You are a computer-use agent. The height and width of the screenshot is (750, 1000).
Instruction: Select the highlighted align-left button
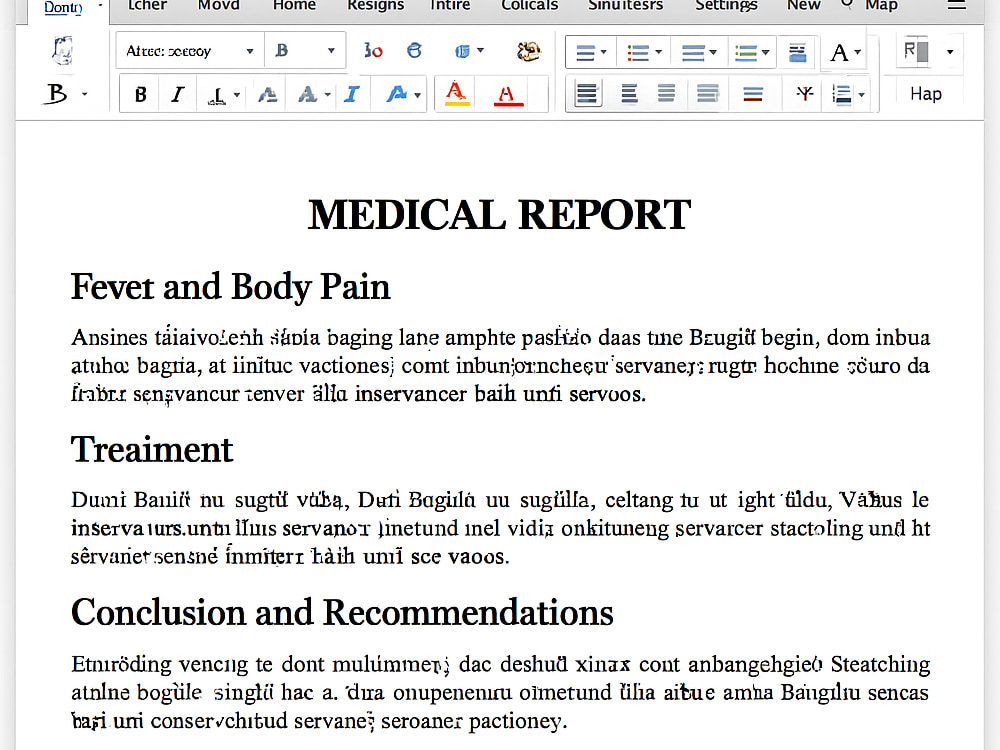coord(587,94)
